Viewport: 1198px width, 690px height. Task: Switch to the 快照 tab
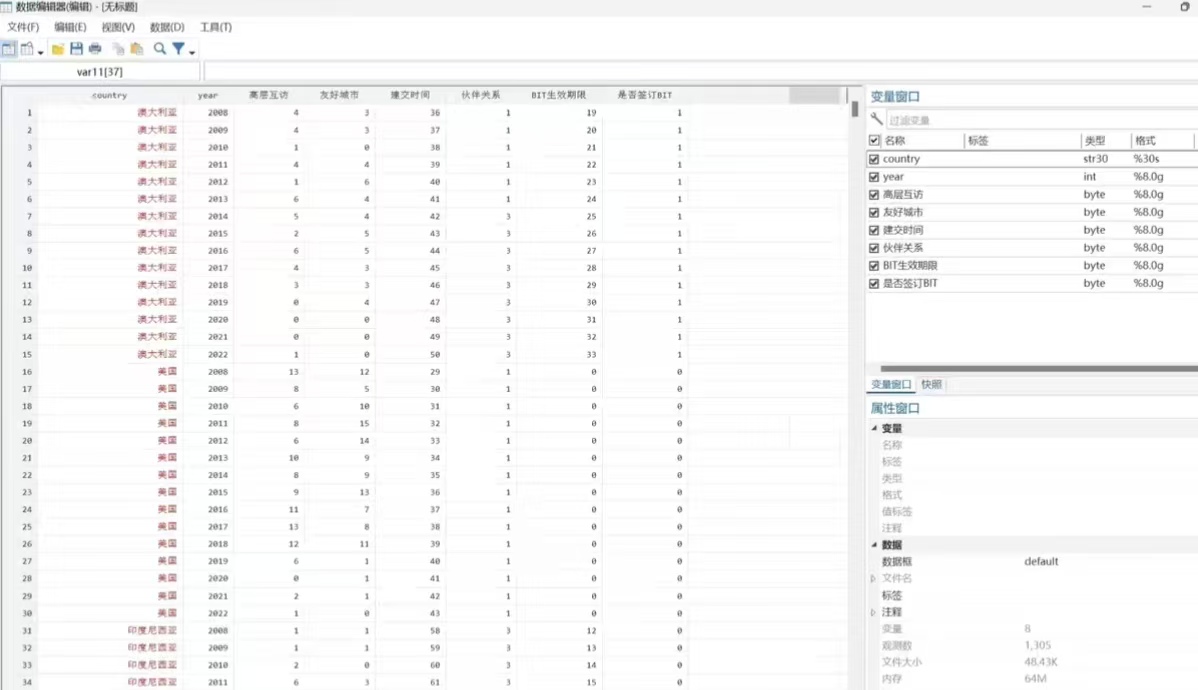click(x=931, y=384)
